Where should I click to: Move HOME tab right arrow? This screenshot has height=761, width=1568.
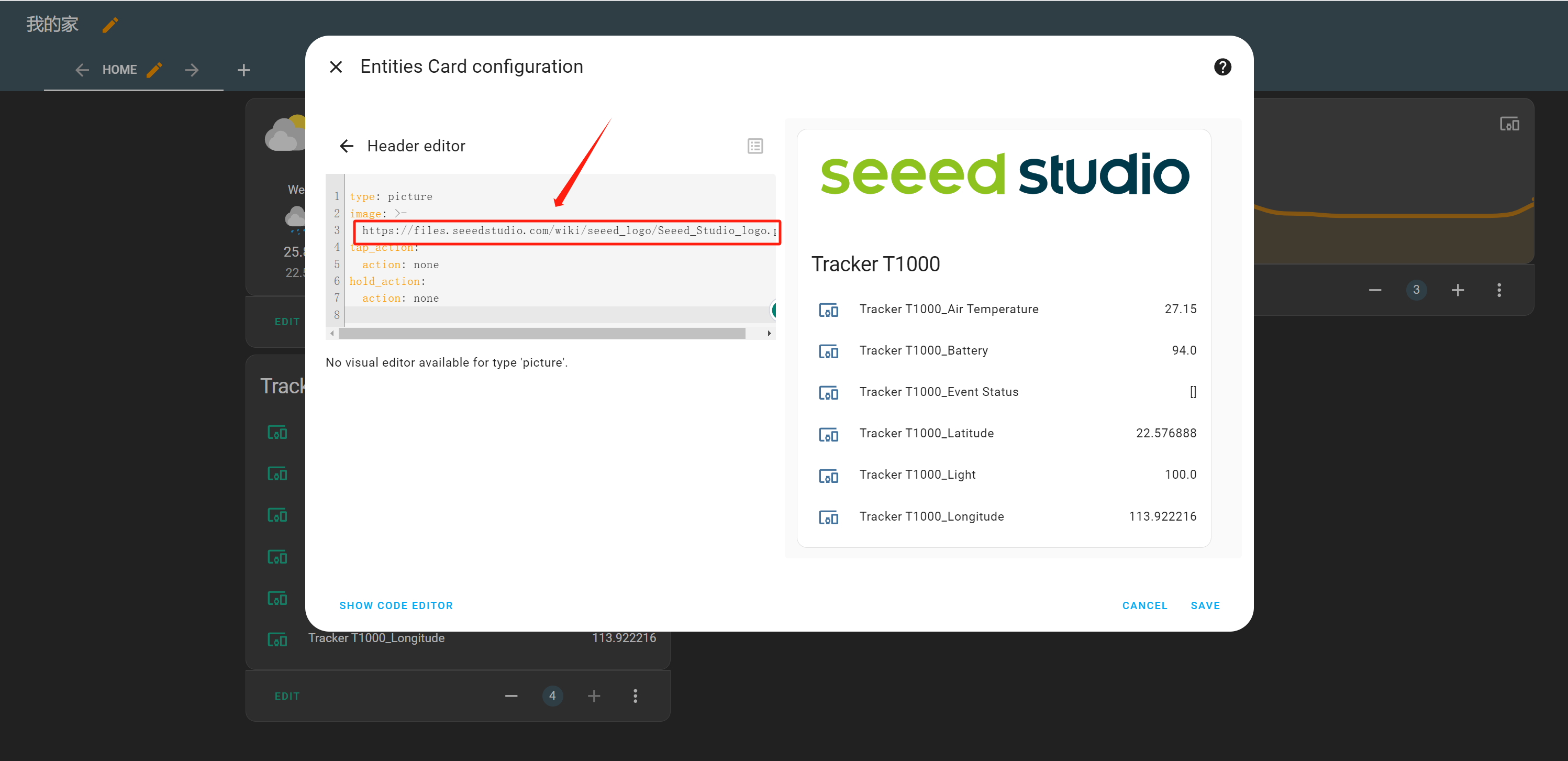(x=192, y=70)
